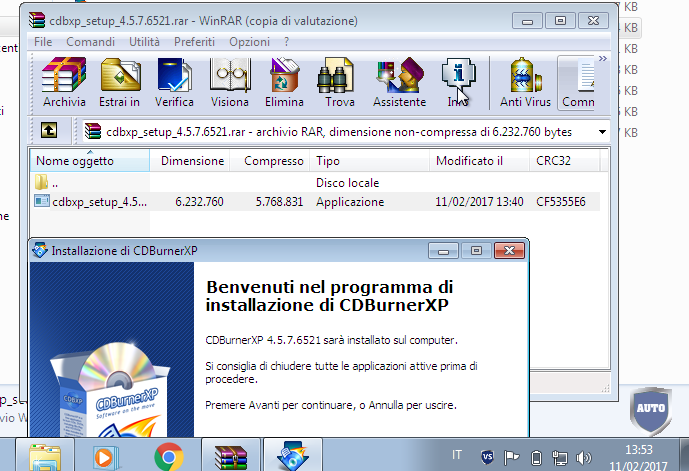The width and height of the screenshot is (689, 471).
Task: Click the Commento toolbar icon
Action: pyautogui.click(x=577, y=83)
